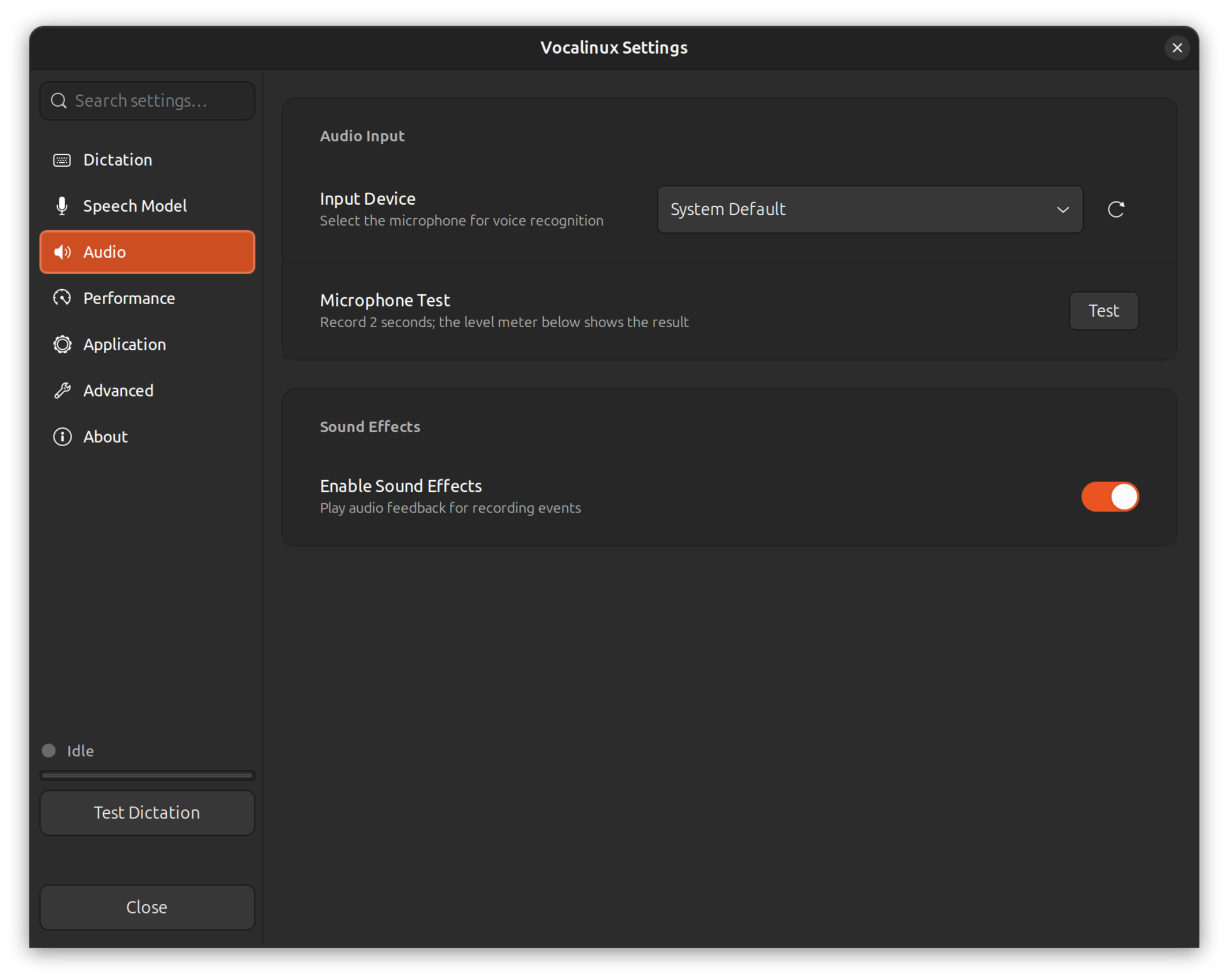This screenshot has height=980, width=1228.
Task: Disable the Enable Sound Effects switch
Action: point(1110,497)
